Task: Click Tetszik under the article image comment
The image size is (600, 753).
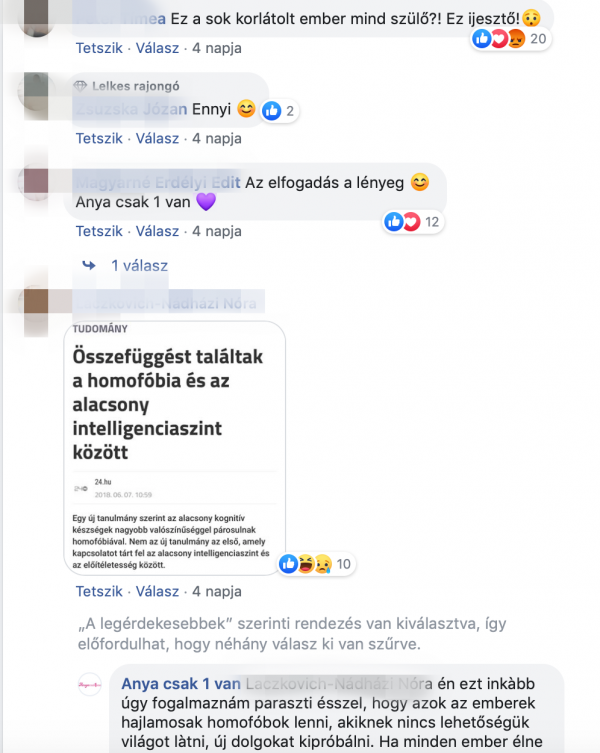Action: (x=99, y=591)
